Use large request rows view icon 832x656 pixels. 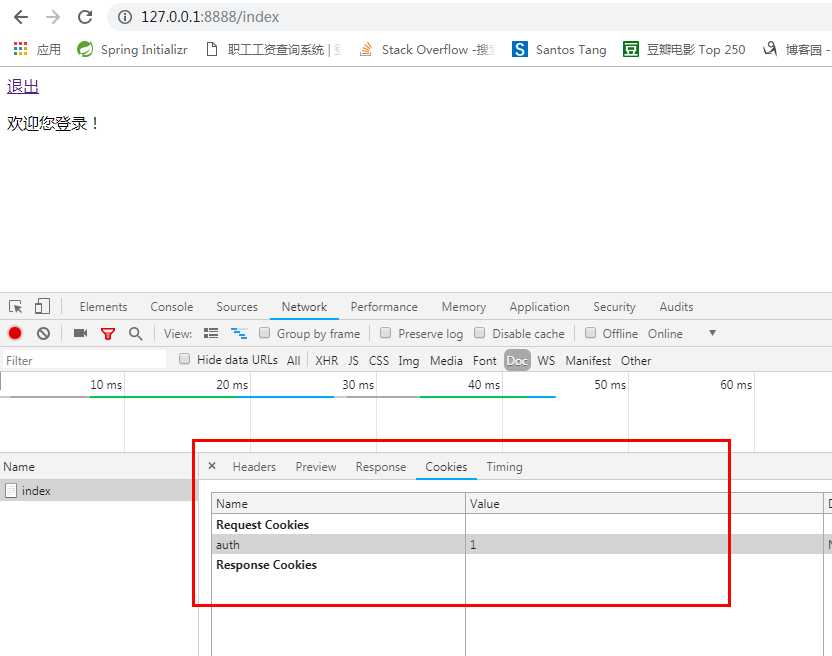(x=211, y=333)
